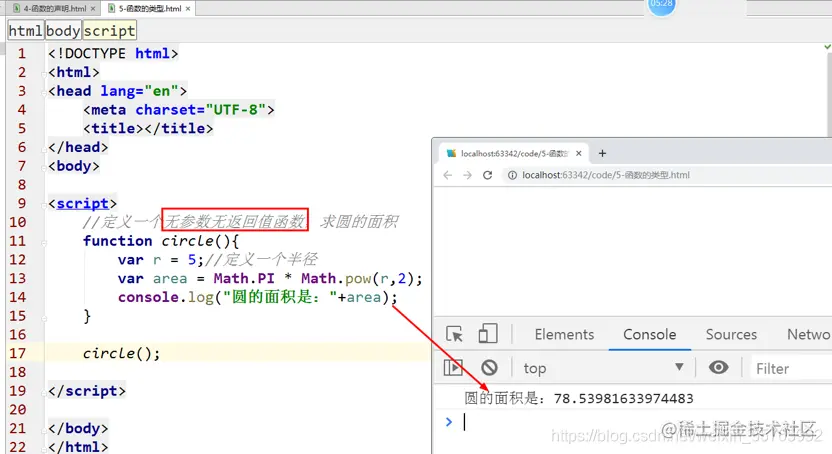Select the script breadcrumb
Viewport: 832px width, 454px height.
tap(109, 31)
